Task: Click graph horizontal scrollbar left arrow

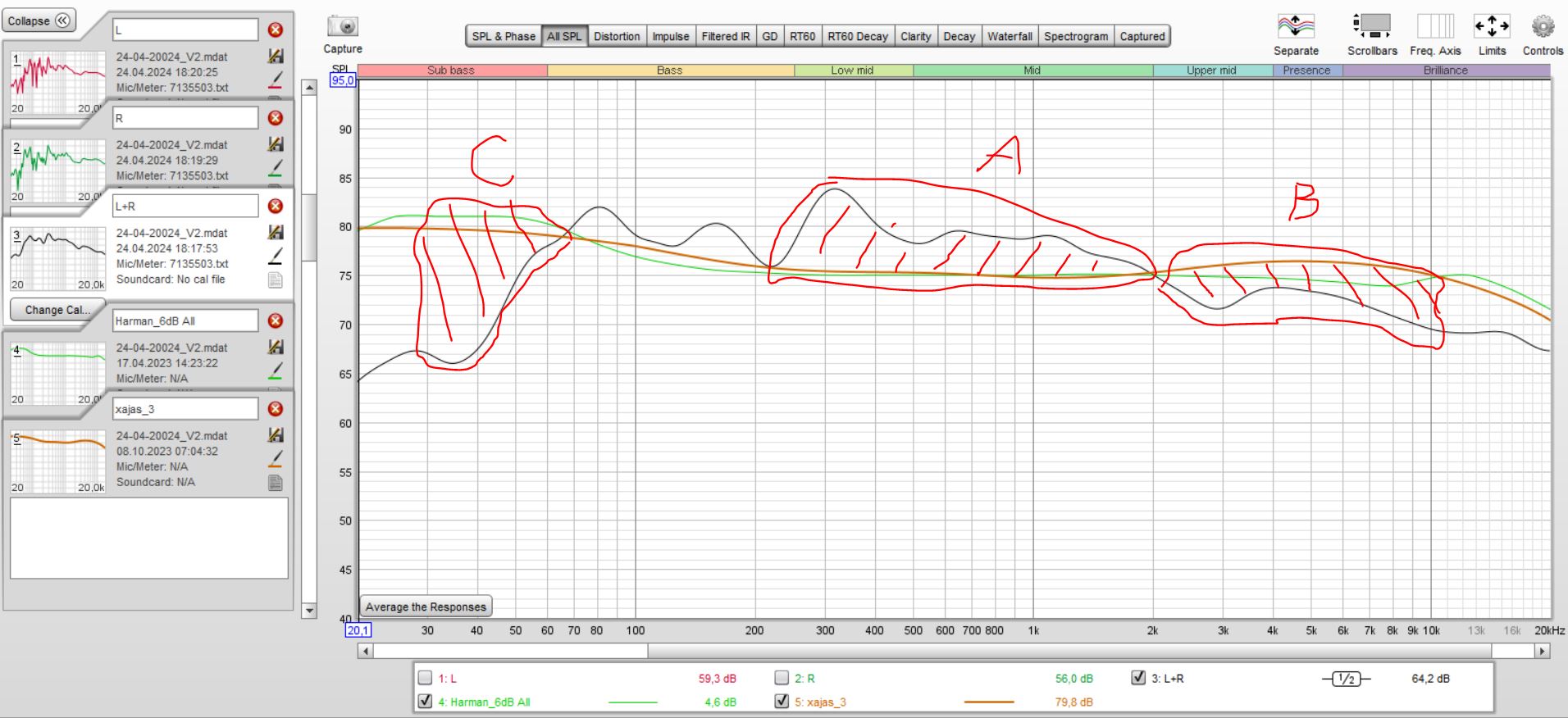Action: tap(366, 651)
